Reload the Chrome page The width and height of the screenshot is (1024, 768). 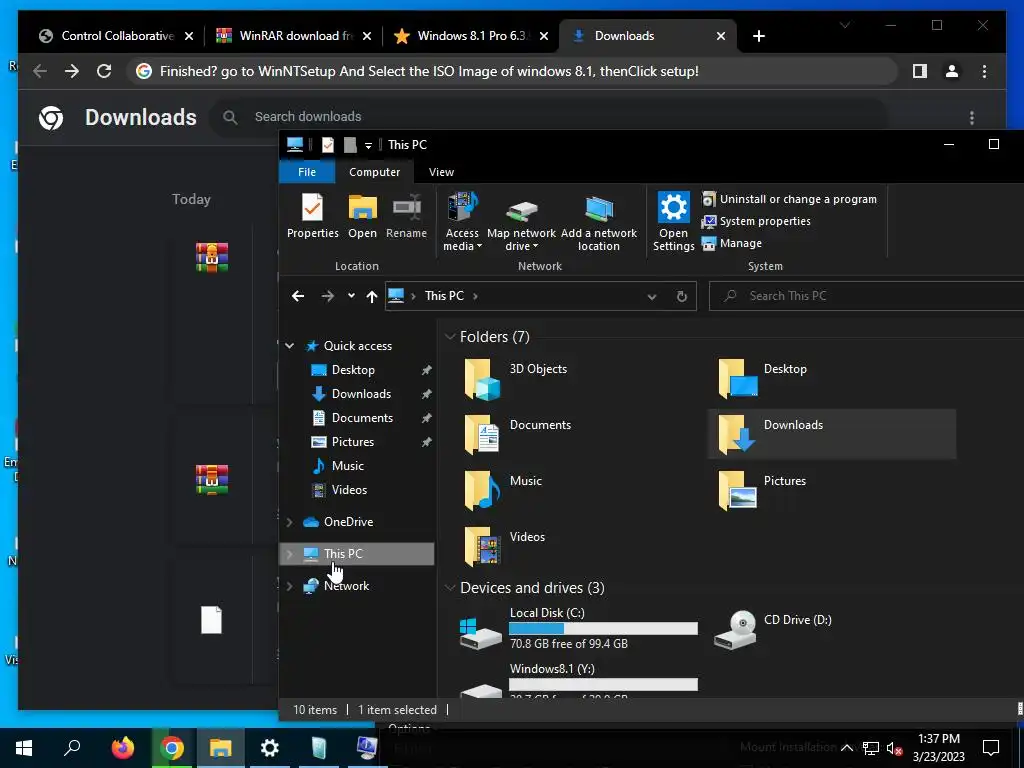pyautogui.click(x=104, y=71)
